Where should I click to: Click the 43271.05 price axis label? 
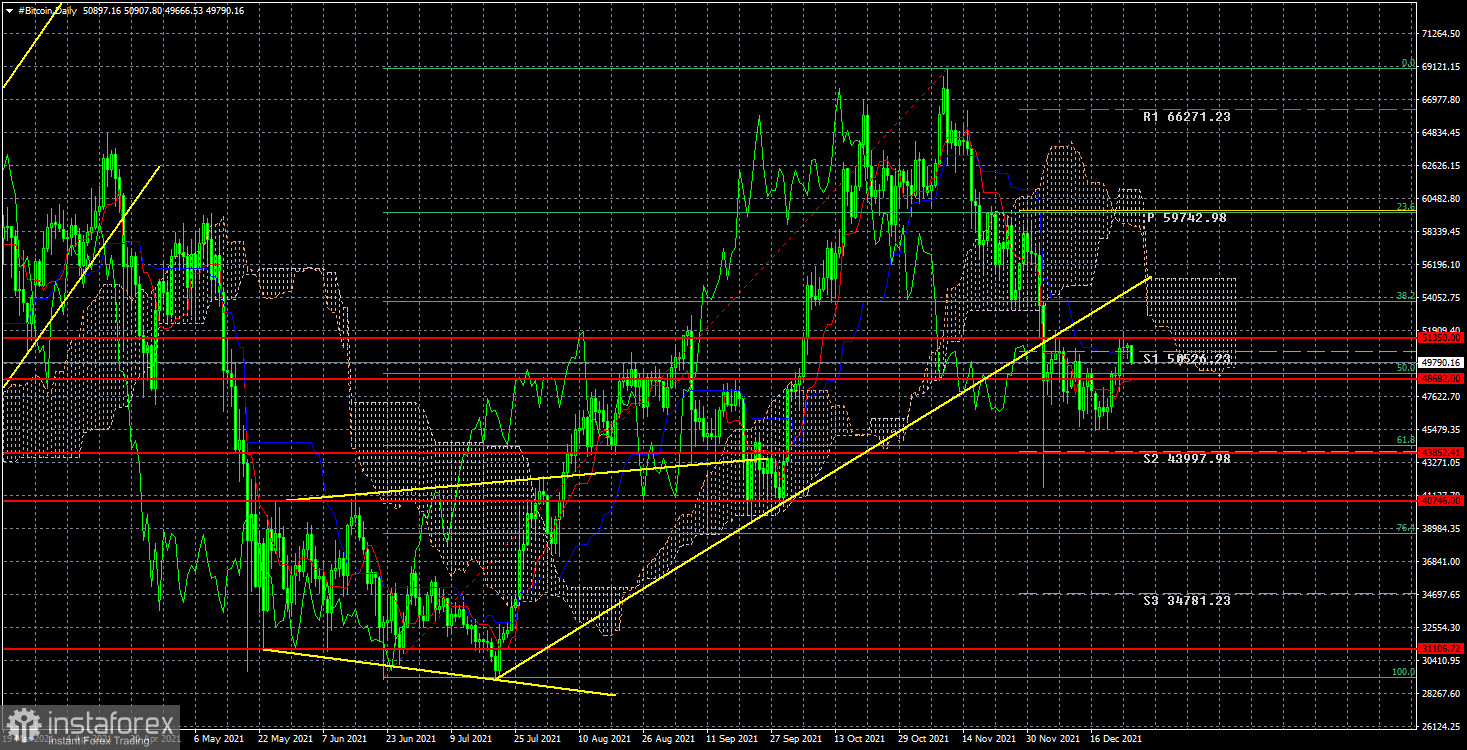pos(1441,462)
